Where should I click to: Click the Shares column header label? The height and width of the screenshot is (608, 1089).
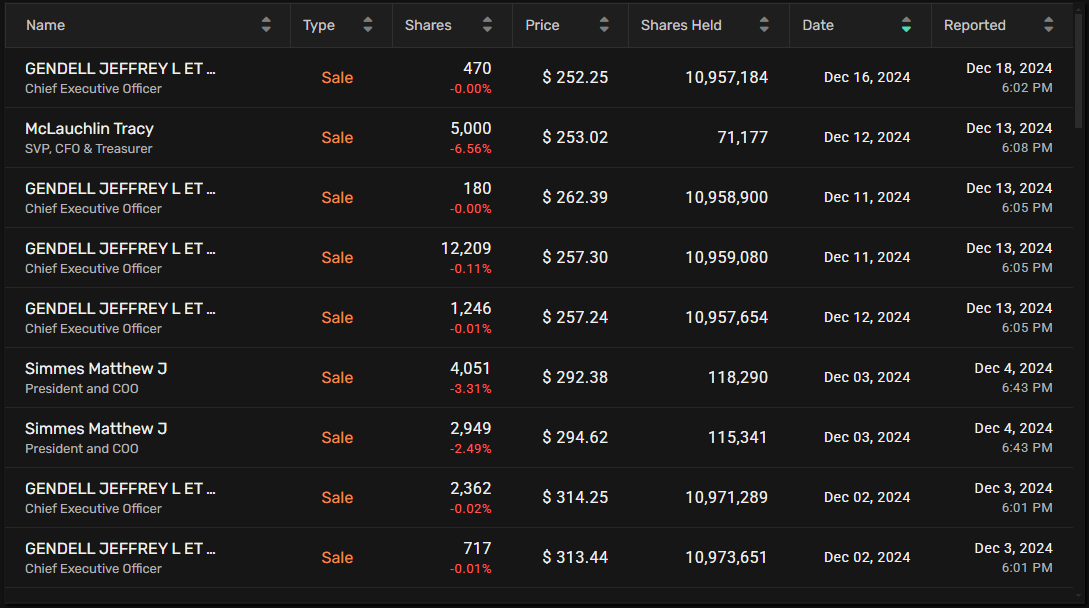428,25
